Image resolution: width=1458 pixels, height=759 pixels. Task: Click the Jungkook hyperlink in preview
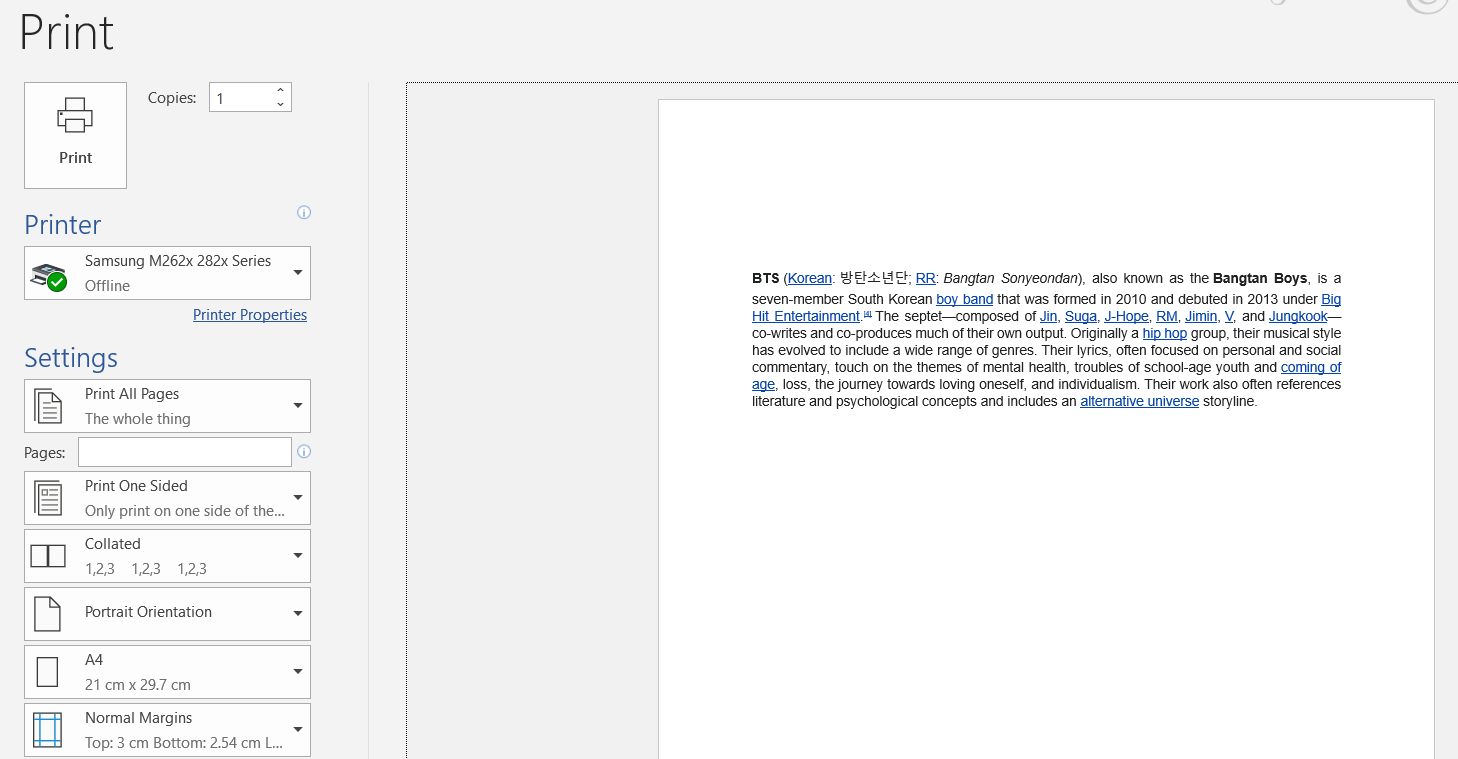click(1298, 316)
